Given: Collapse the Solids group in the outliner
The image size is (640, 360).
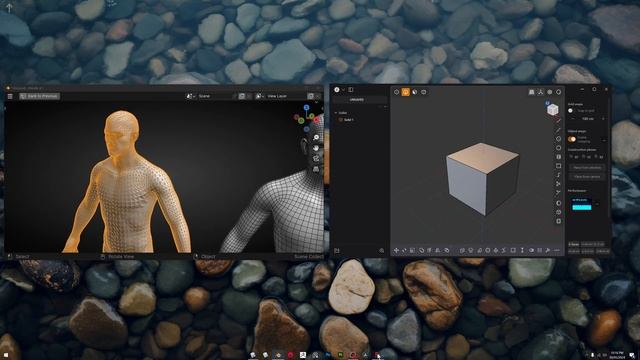Looking at the screenshot, I should [336, 113].
